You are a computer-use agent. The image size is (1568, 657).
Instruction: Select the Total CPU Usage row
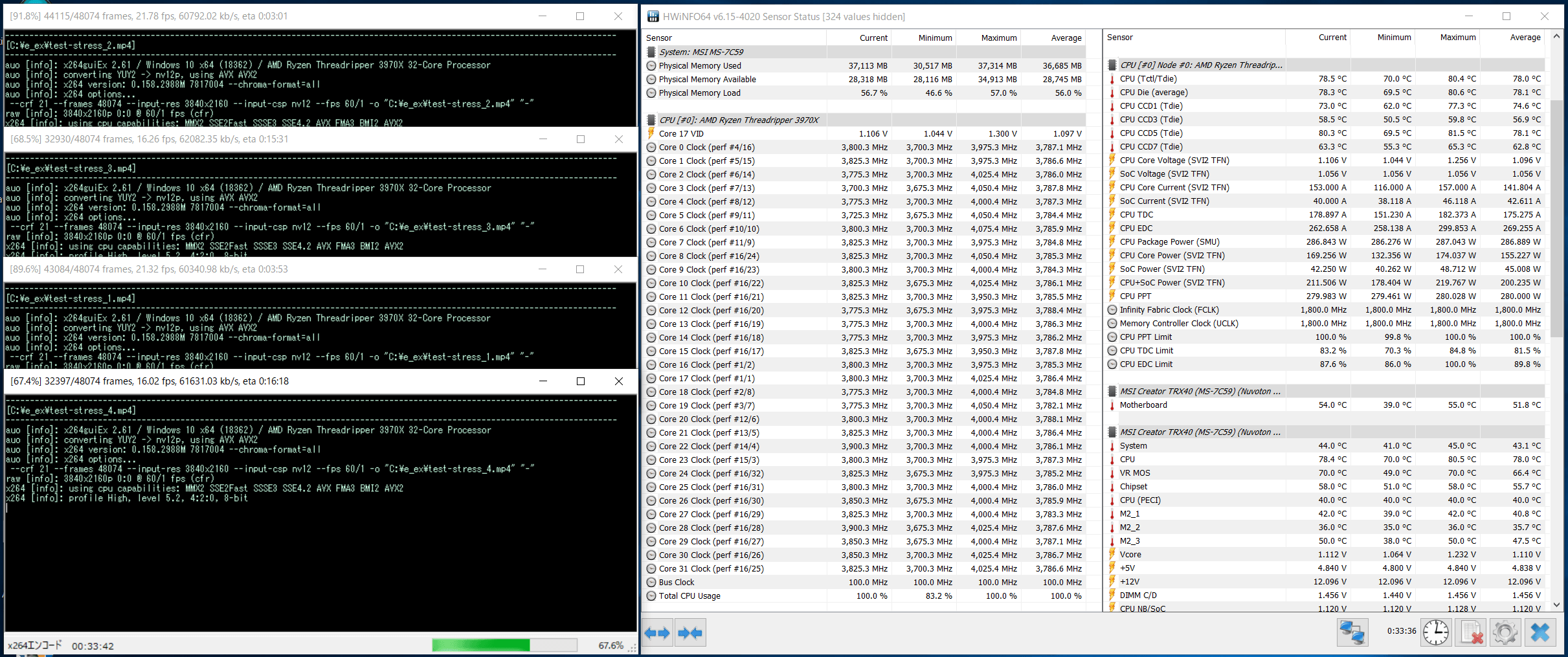pyautogui.click(x=689, y=596)
